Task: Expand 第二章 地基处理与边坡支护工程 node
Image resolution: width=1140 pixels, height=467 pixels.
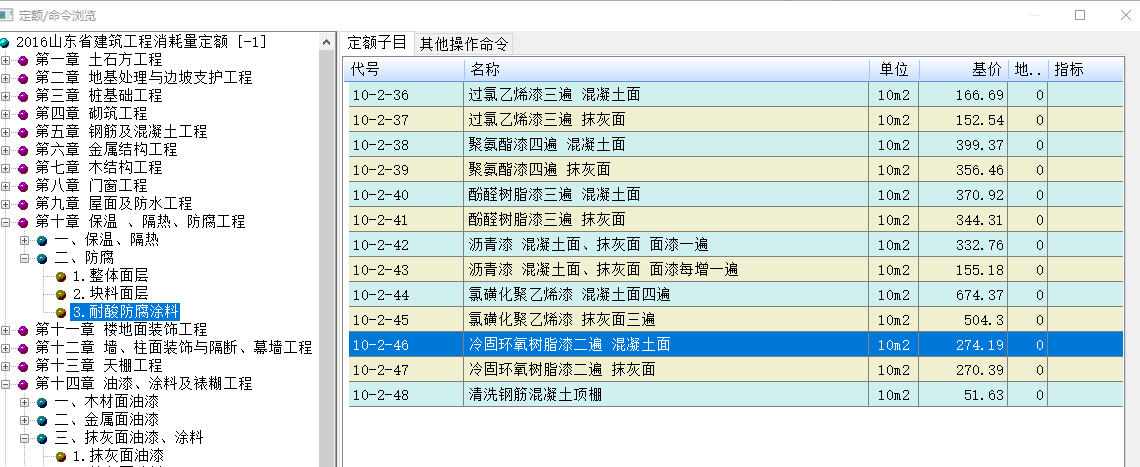Action: pyautogui.click(x=6, y=78)
